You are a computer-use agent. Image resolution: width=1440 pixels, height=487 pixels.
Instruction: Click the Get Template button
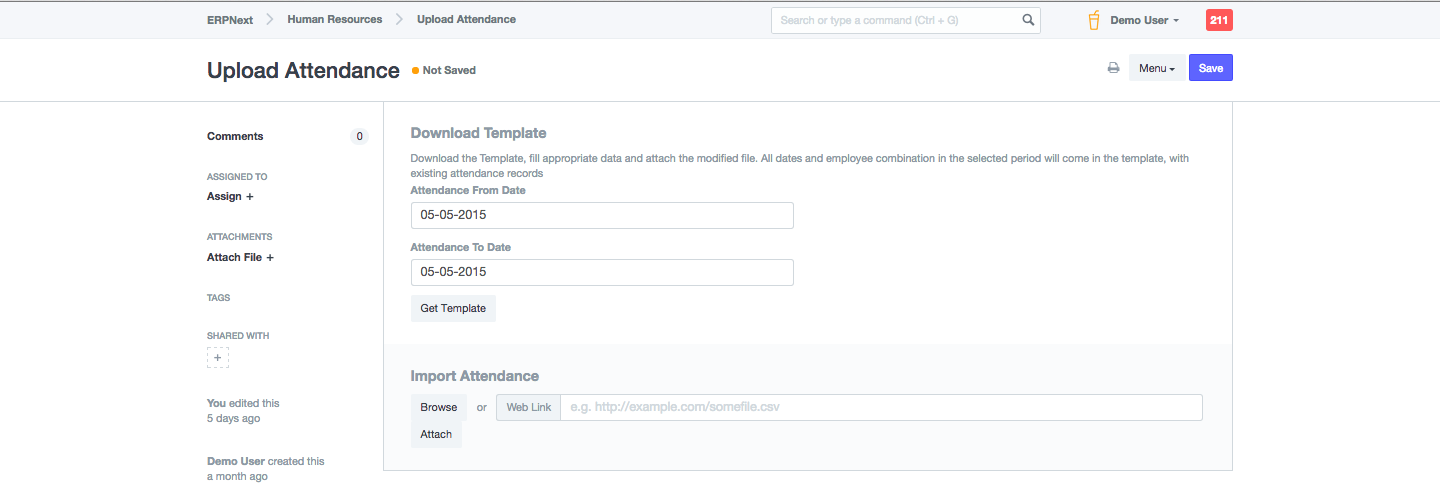click(x=453, y=308)
